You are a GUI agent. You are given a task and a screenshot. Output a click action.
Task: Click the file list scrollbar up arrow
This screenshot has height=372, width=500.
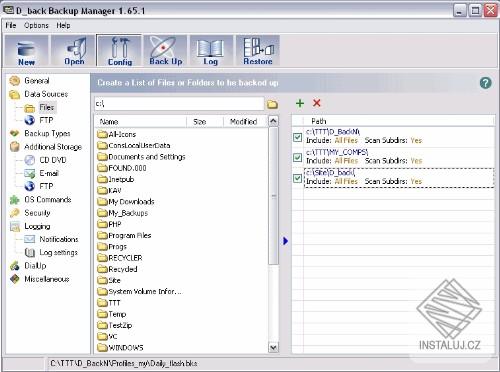[273, 121]
